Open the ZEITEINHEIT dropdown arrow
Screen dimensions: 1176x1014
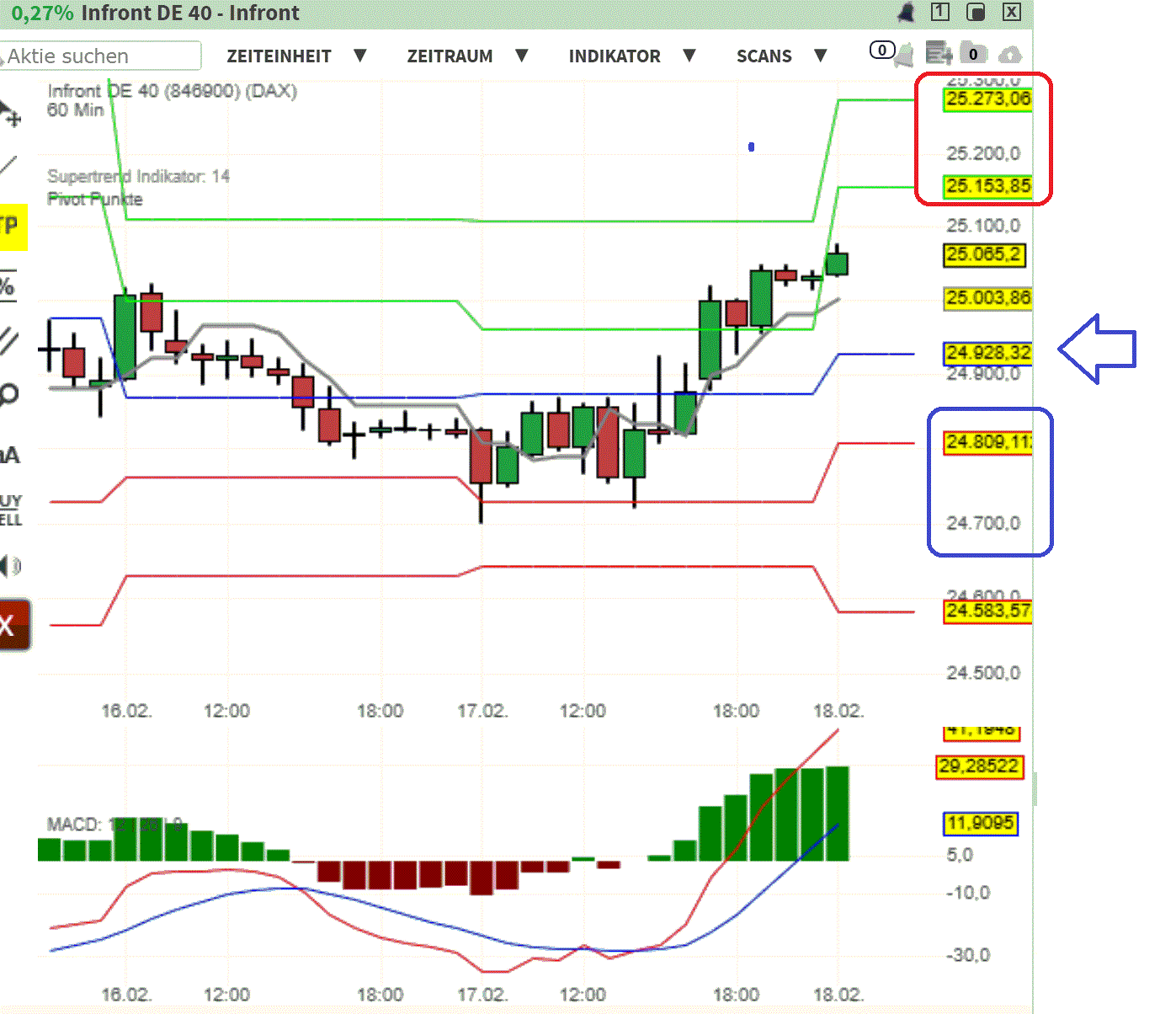point(360,56)
